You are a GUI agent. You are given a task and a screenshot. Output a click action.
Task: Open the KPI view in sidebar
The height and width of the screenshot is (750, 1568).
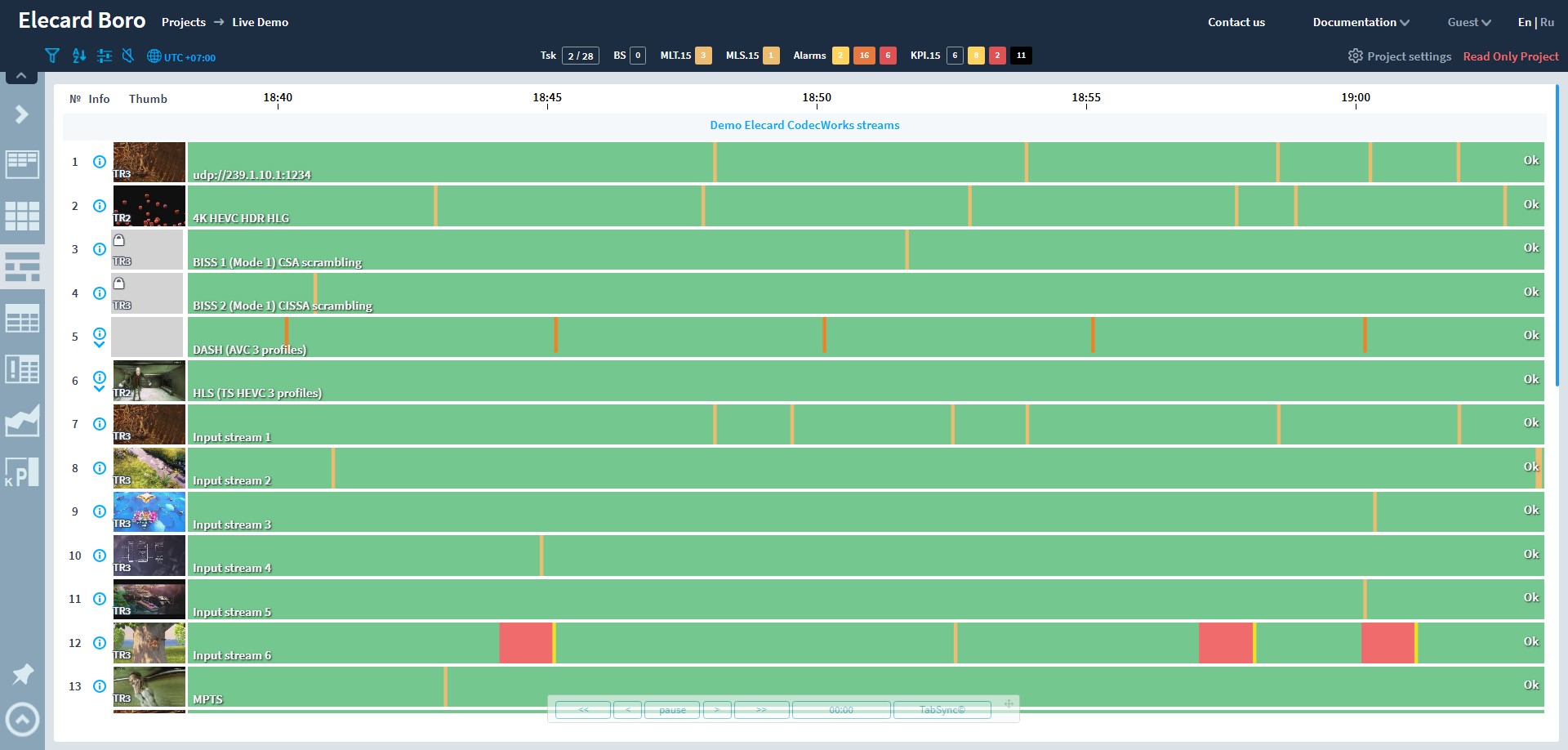(22, 472)
